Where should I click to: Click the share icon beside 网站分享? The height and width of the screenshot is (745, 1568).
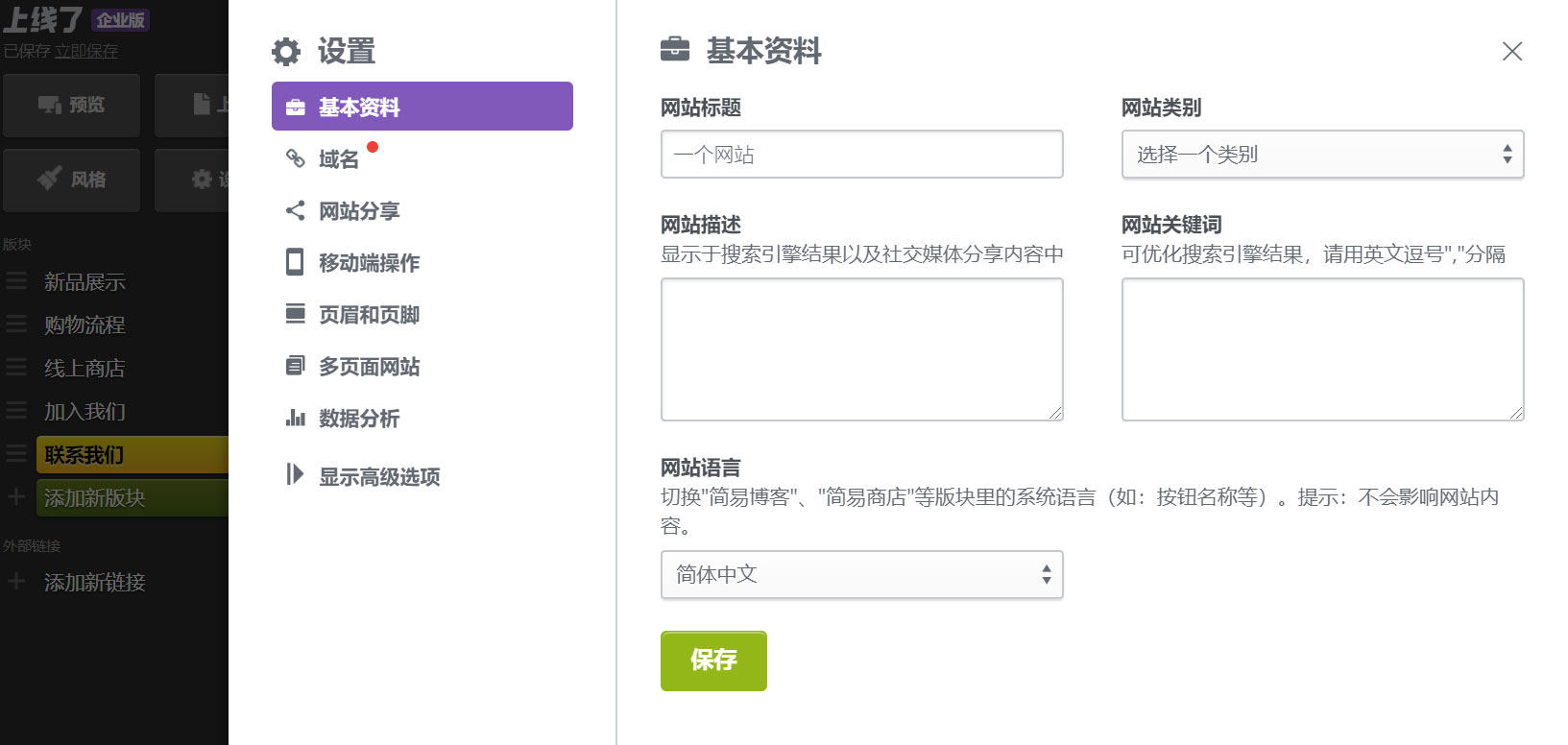[x=296, y=210]
